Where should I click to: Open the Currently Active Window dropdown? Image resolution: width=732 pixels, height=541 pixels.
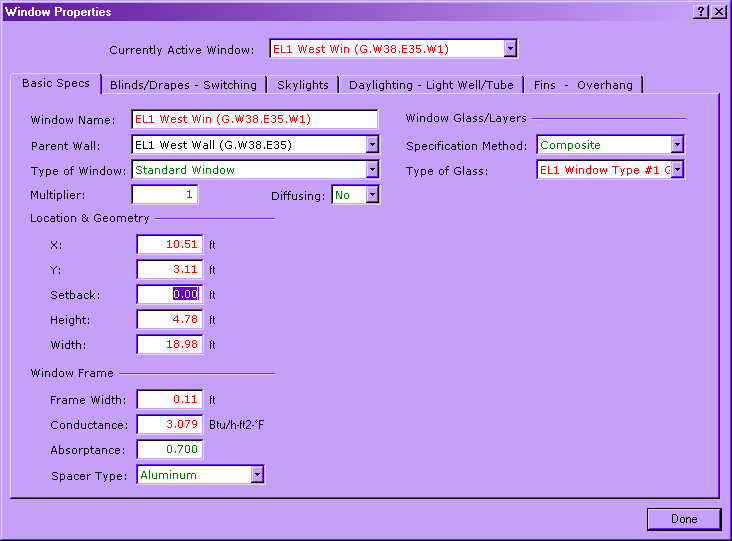pyautogui.click(x=510, y=49)
